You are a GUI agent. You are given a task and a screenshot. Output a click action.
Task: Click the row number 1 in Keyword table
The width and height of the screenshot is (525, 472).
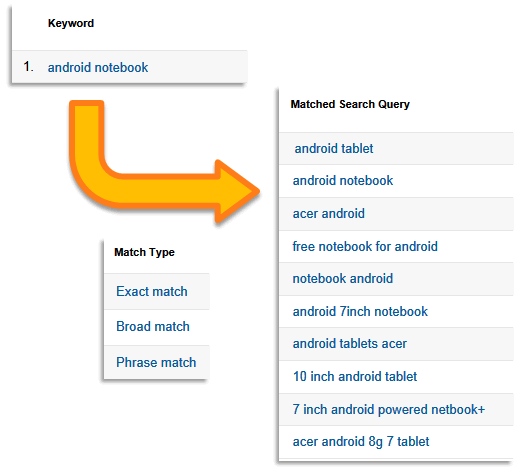tap(28, 67)
